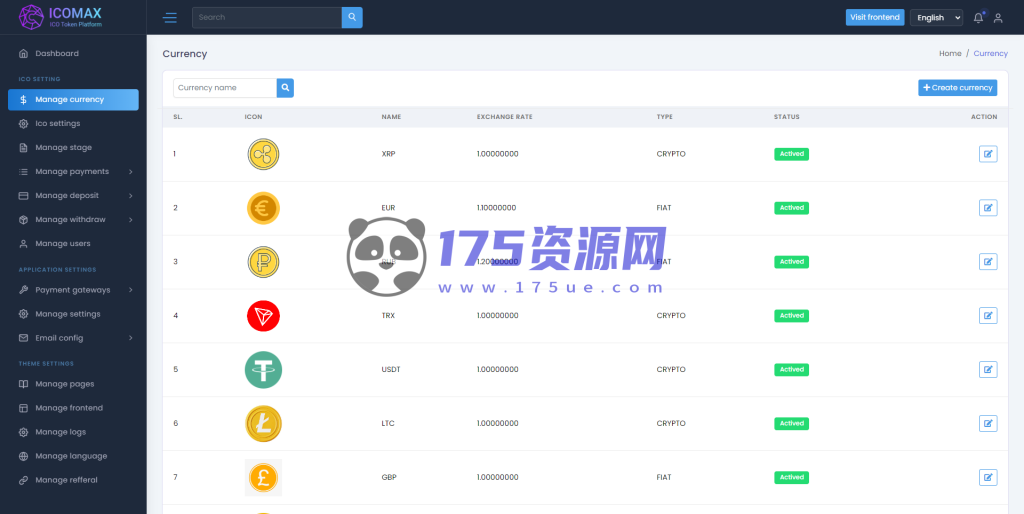Click the FIAT type in GBP row
The image size is (1024, 514).
tap(664, 477)
